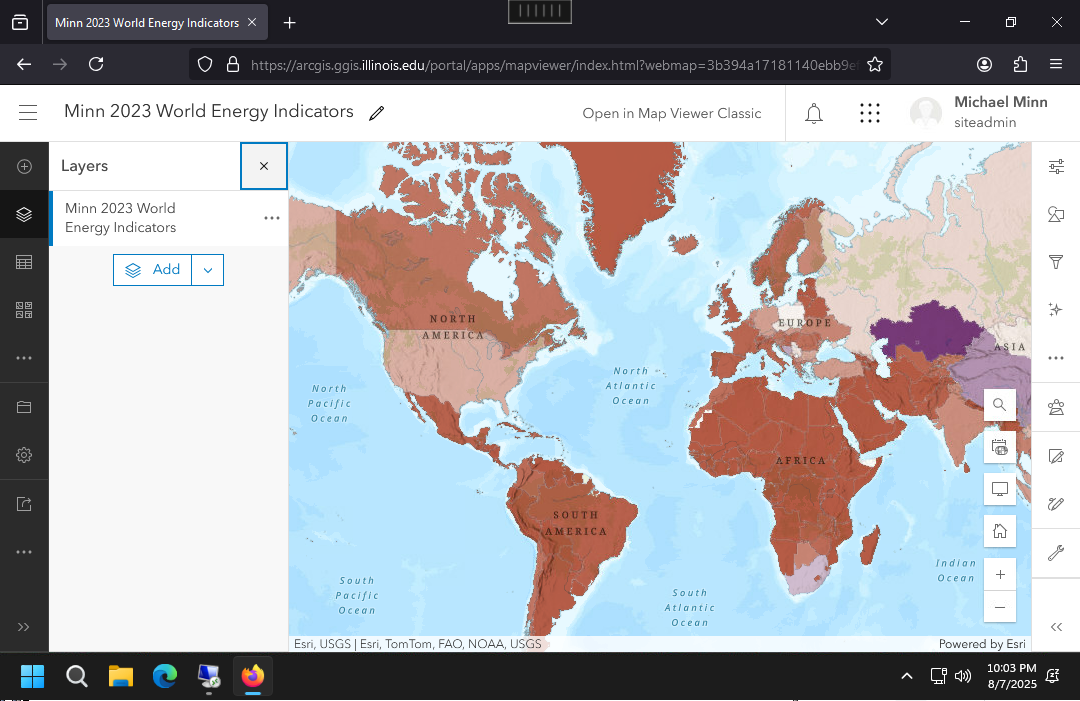Open the main hamburger menu
The height and width of the screenshot is (701, 1080).
(x=28, y=113)
